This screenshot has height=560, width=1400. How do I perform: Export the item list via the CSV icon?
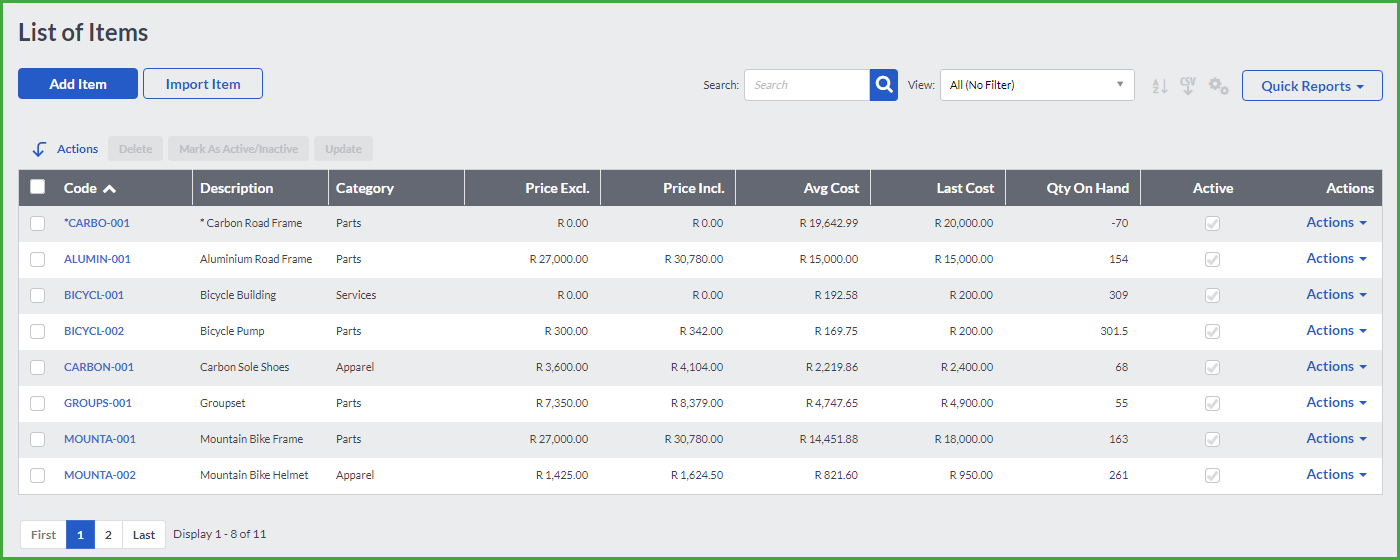tap(1188, 86)
